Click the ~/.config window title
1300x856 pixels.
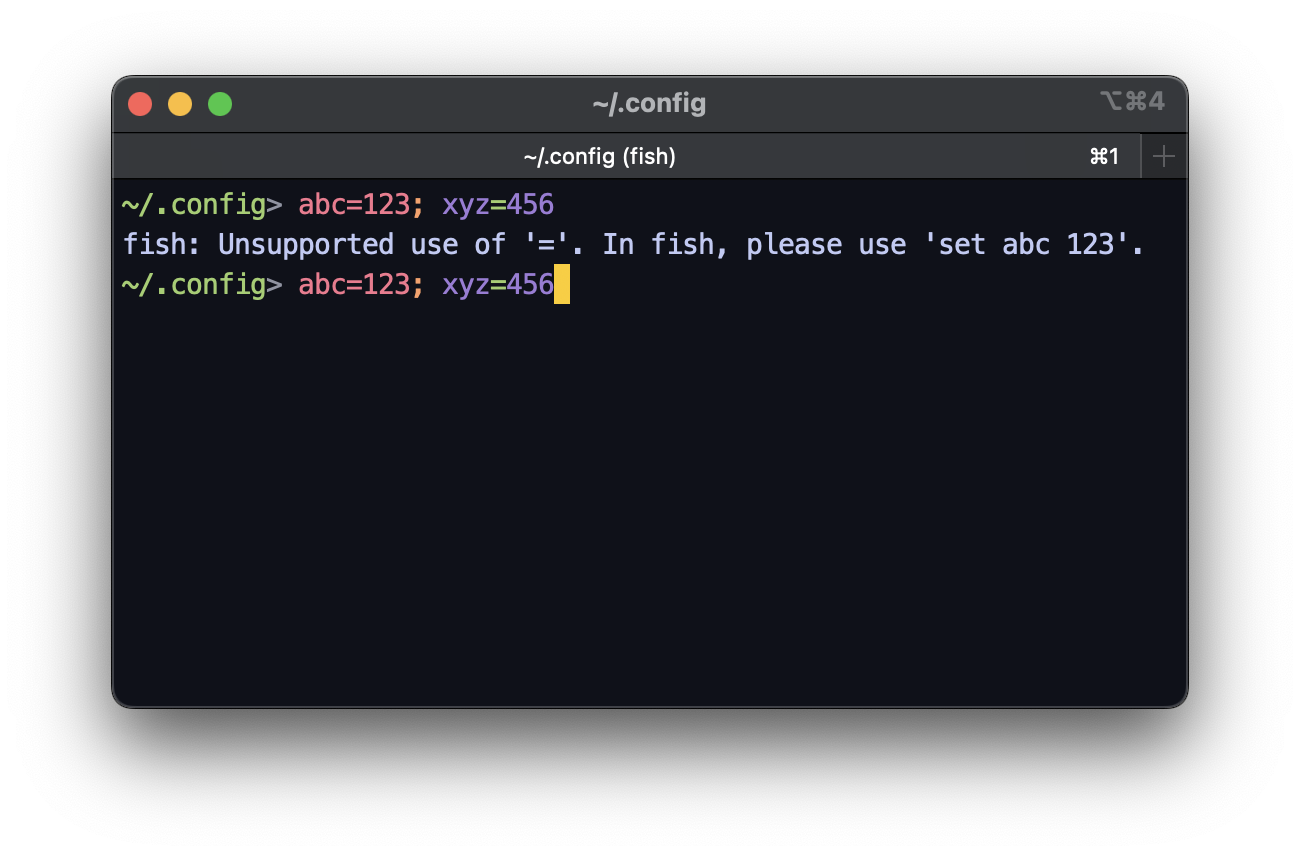[650, 103]
